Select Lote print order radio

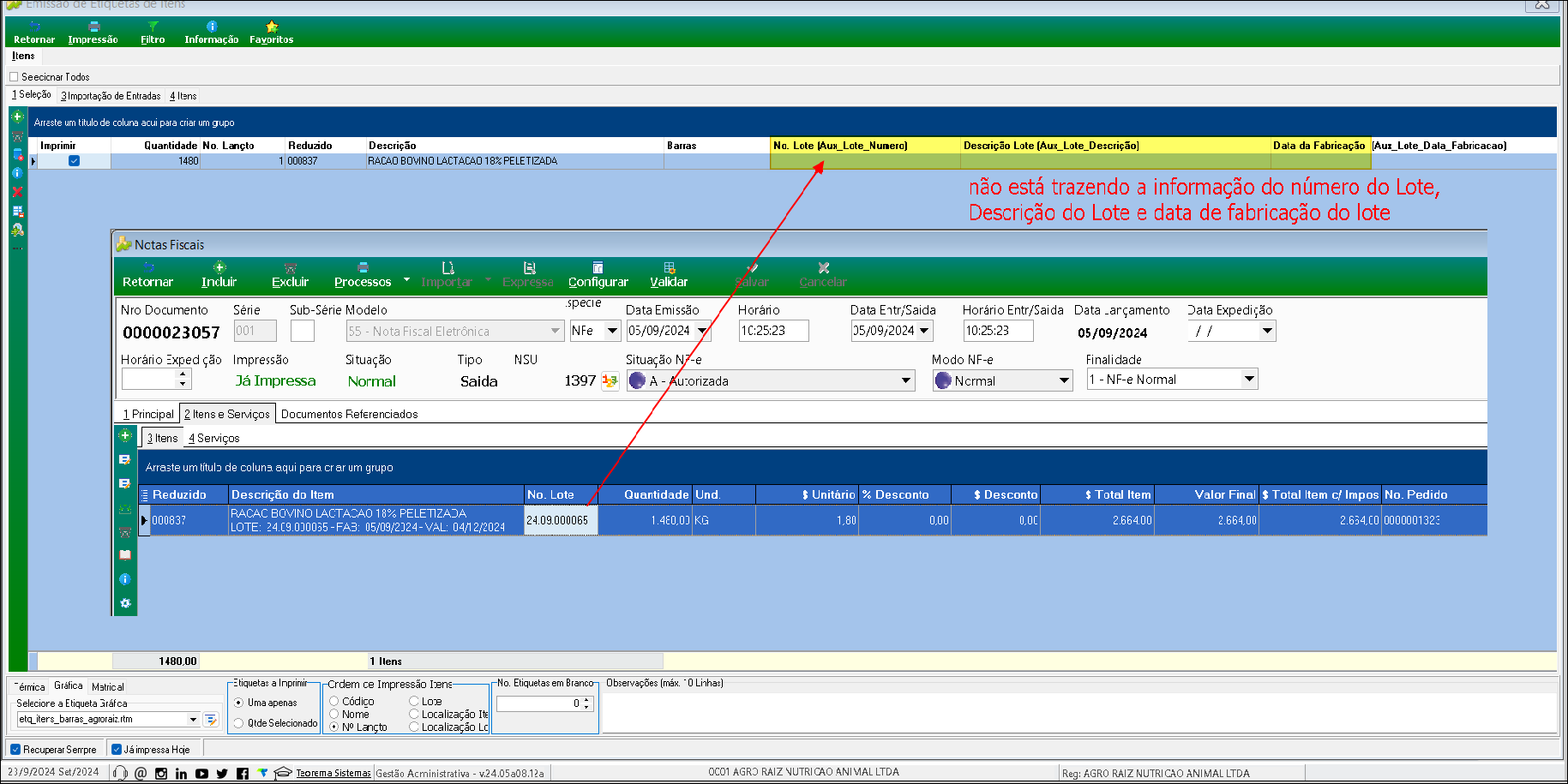tap(414, 701)
